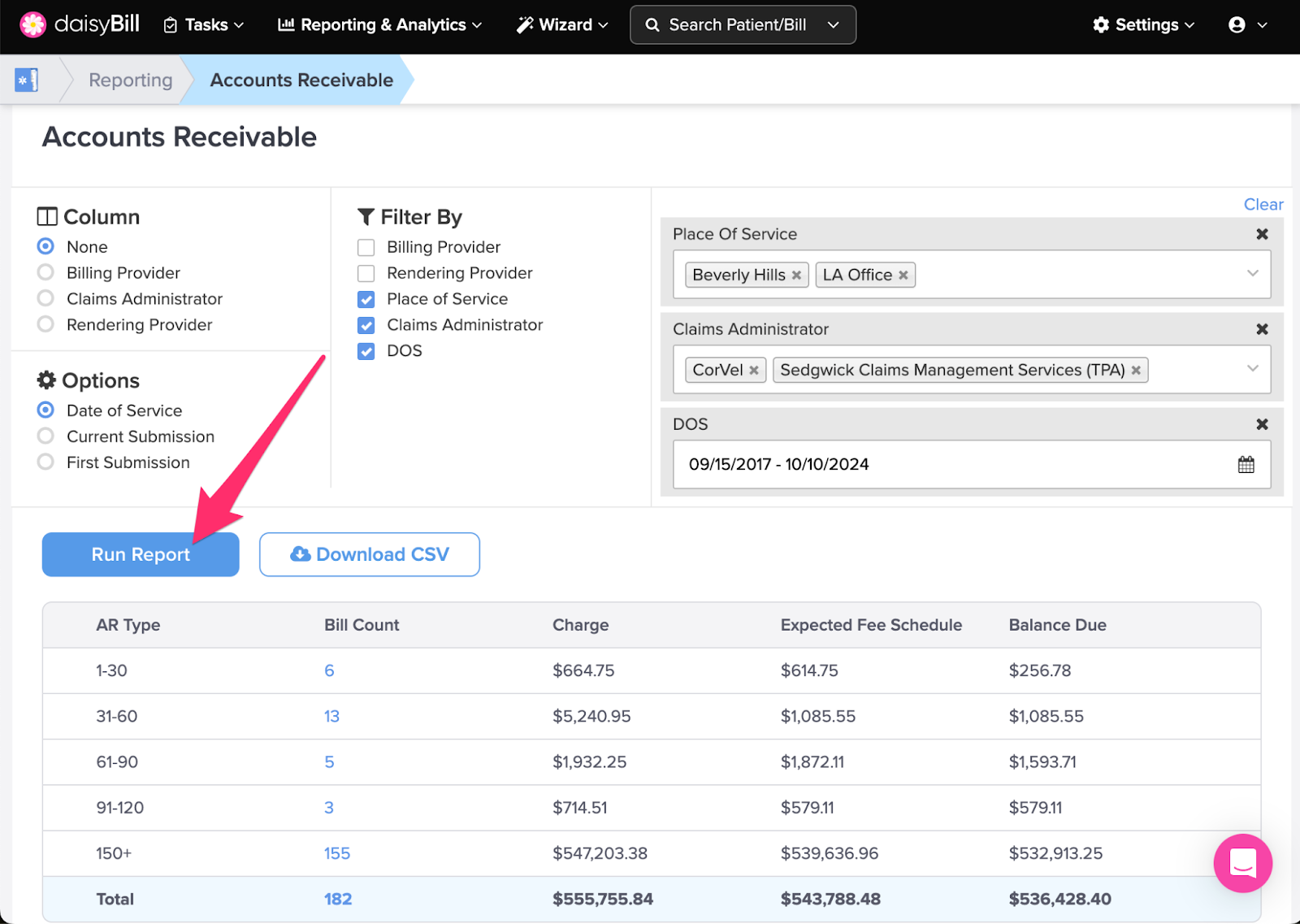Click the Charge column header
The width and height of the screenshot is (1300, 924).
580,625
